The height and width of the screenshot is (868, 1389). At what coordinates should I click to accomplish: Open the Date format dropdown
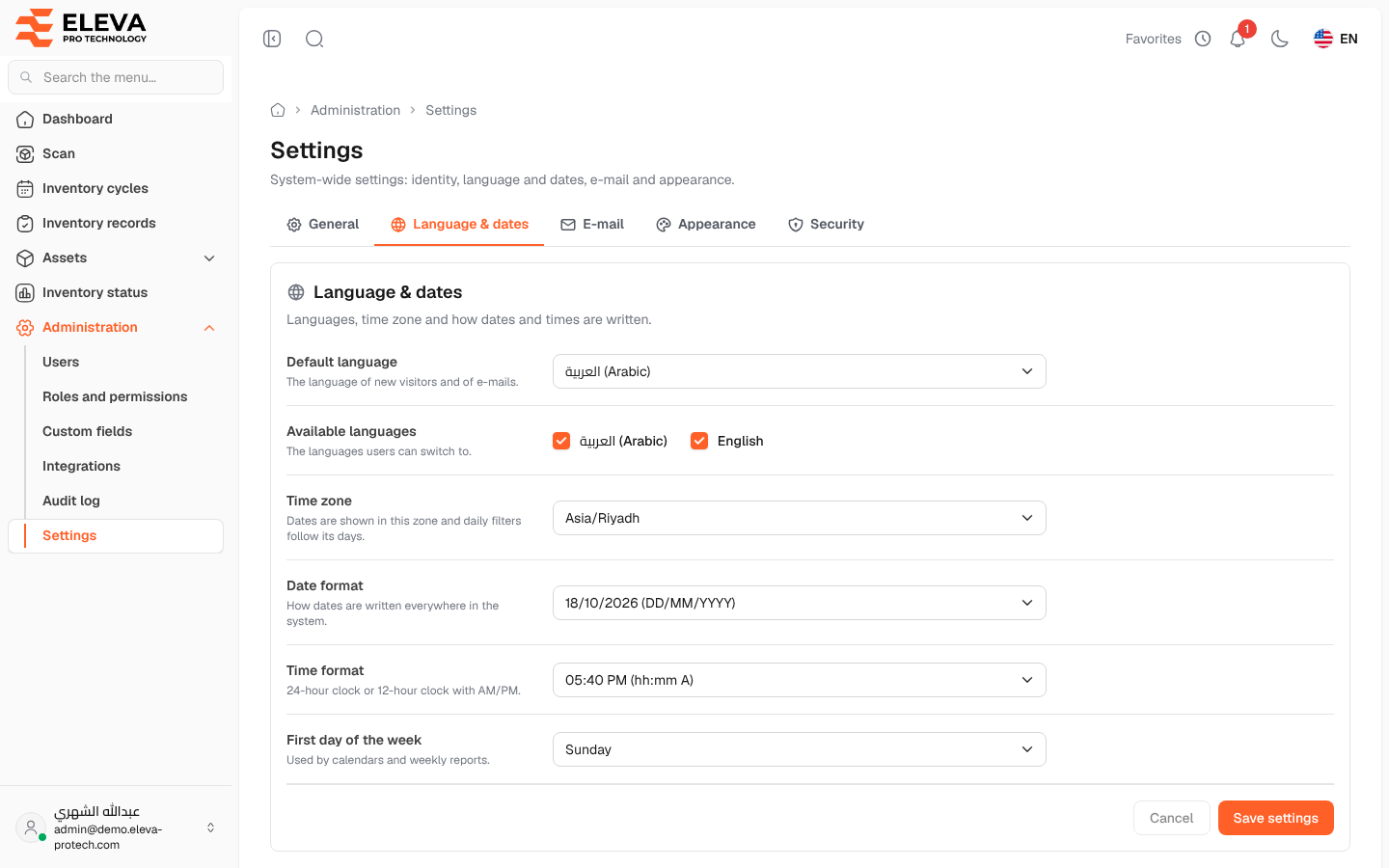800,603
